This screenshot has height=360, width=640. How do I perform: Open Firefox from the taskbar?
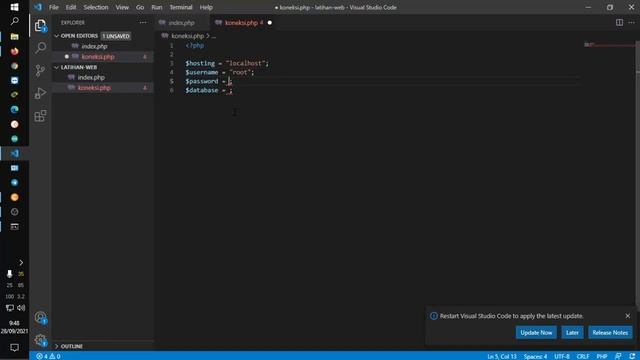14,51
